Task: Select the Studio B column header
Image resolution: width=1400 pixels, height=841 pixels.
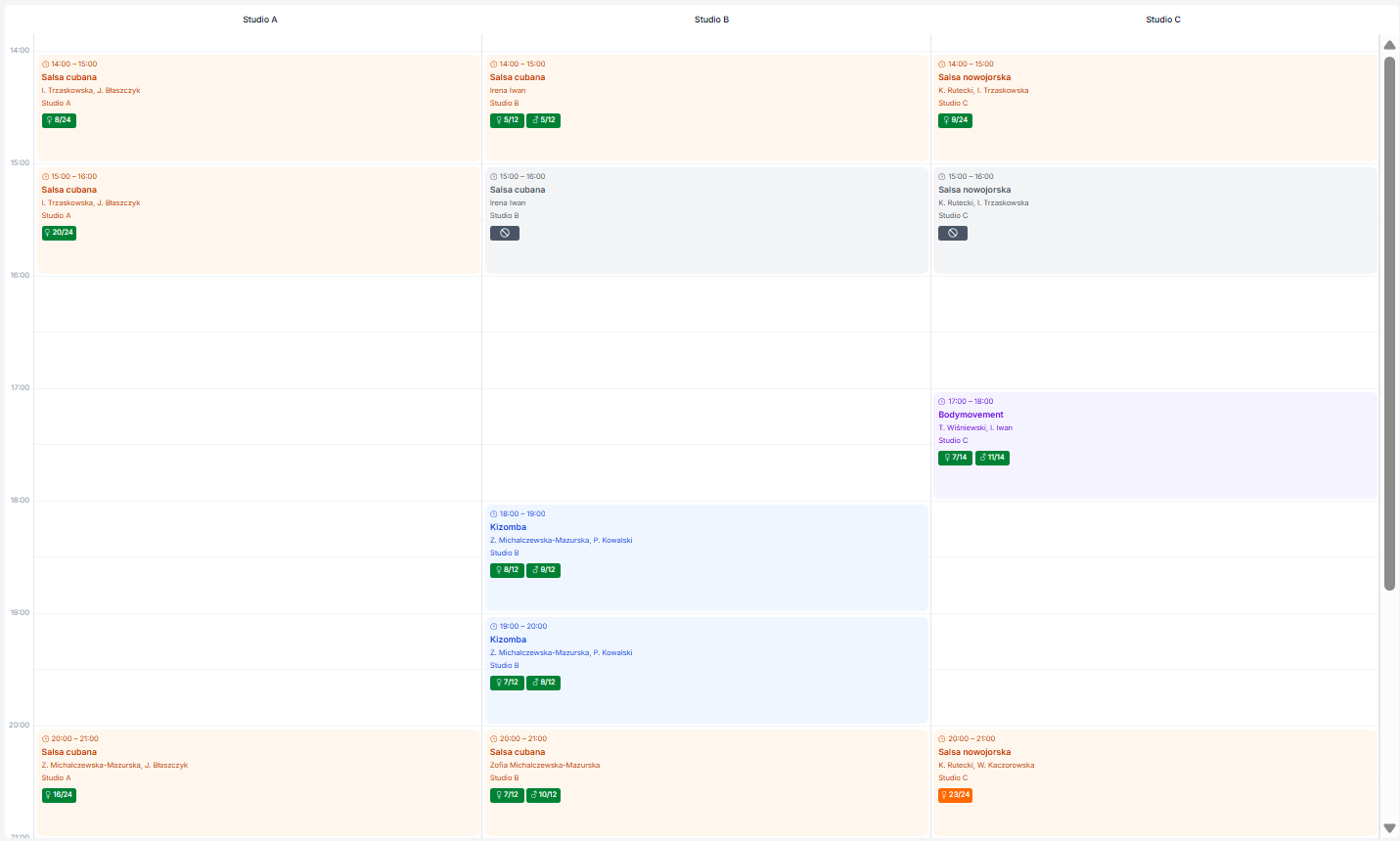Action: tap(711, 20)
